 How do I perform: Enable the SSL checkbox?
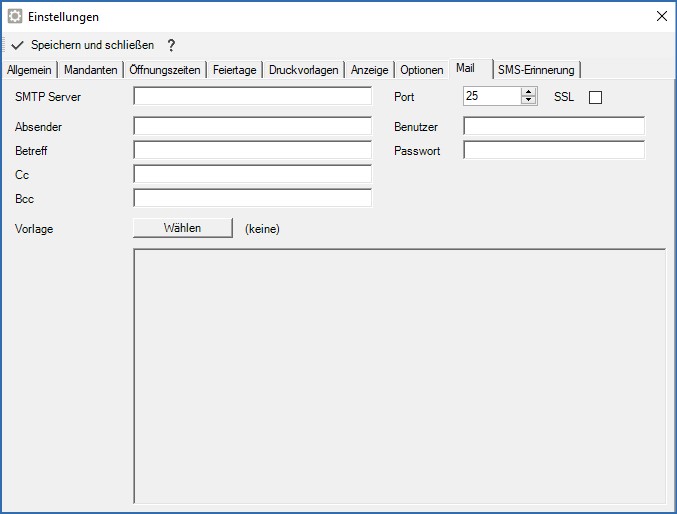tap(595, 97)
